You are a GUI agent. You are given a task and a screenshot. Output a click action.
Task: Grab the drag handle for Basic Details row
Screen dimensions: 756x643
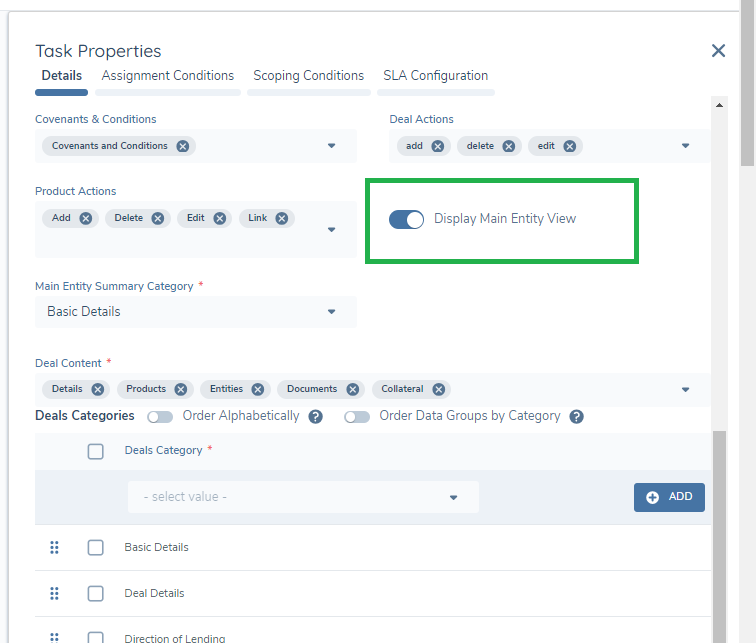[x=55, y=547]
